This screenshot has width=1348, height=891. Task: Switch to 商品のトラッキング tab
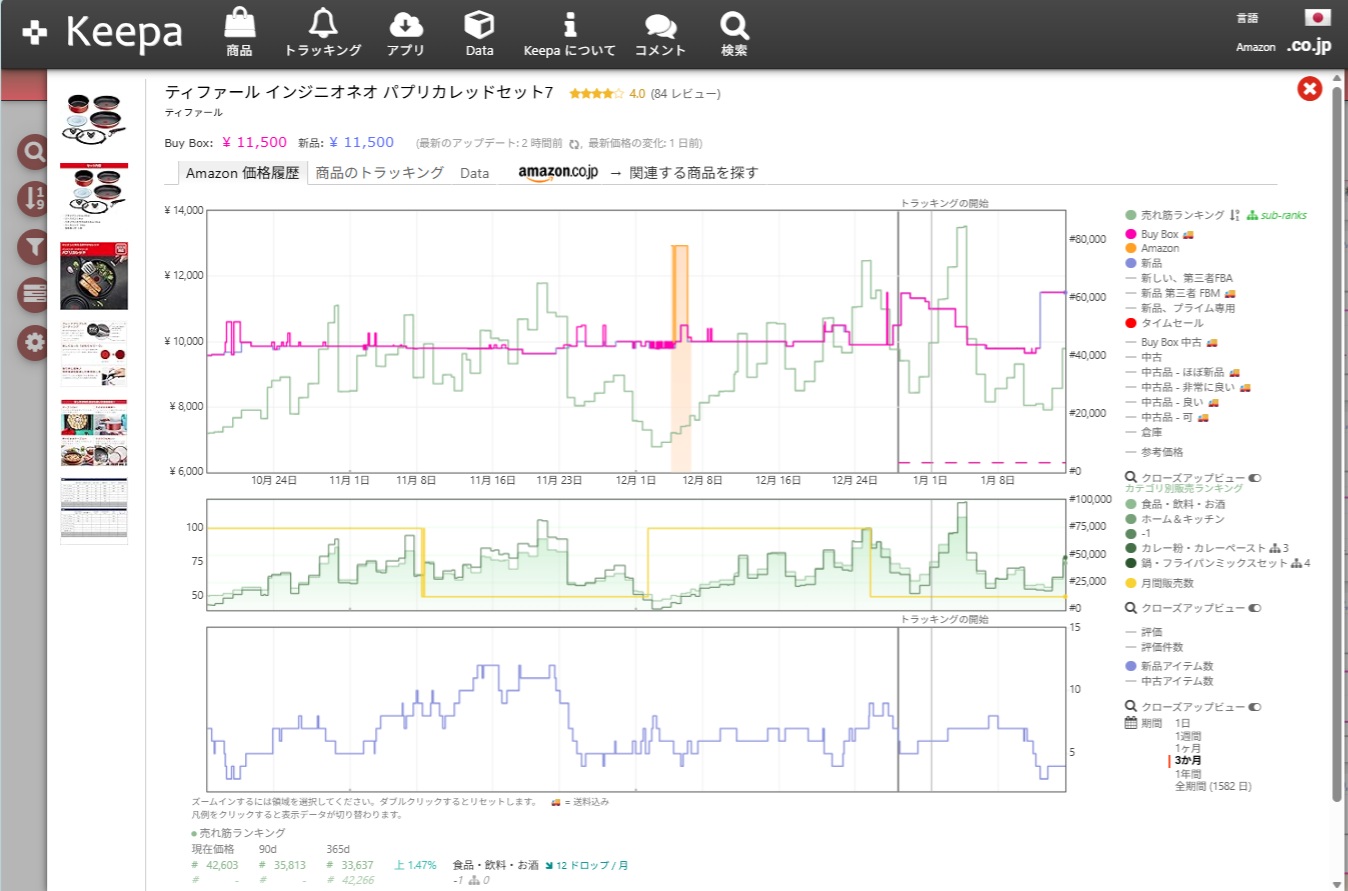[379, 173]
